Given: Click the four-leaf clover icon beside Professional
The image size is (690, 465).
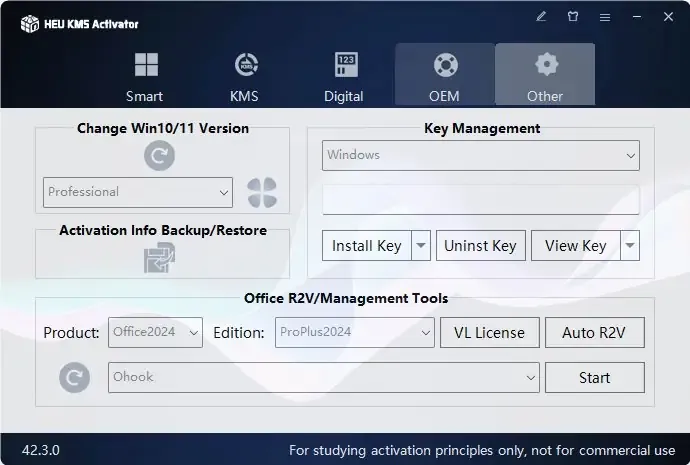Looking at the screenshot, I should coord(262,192).
